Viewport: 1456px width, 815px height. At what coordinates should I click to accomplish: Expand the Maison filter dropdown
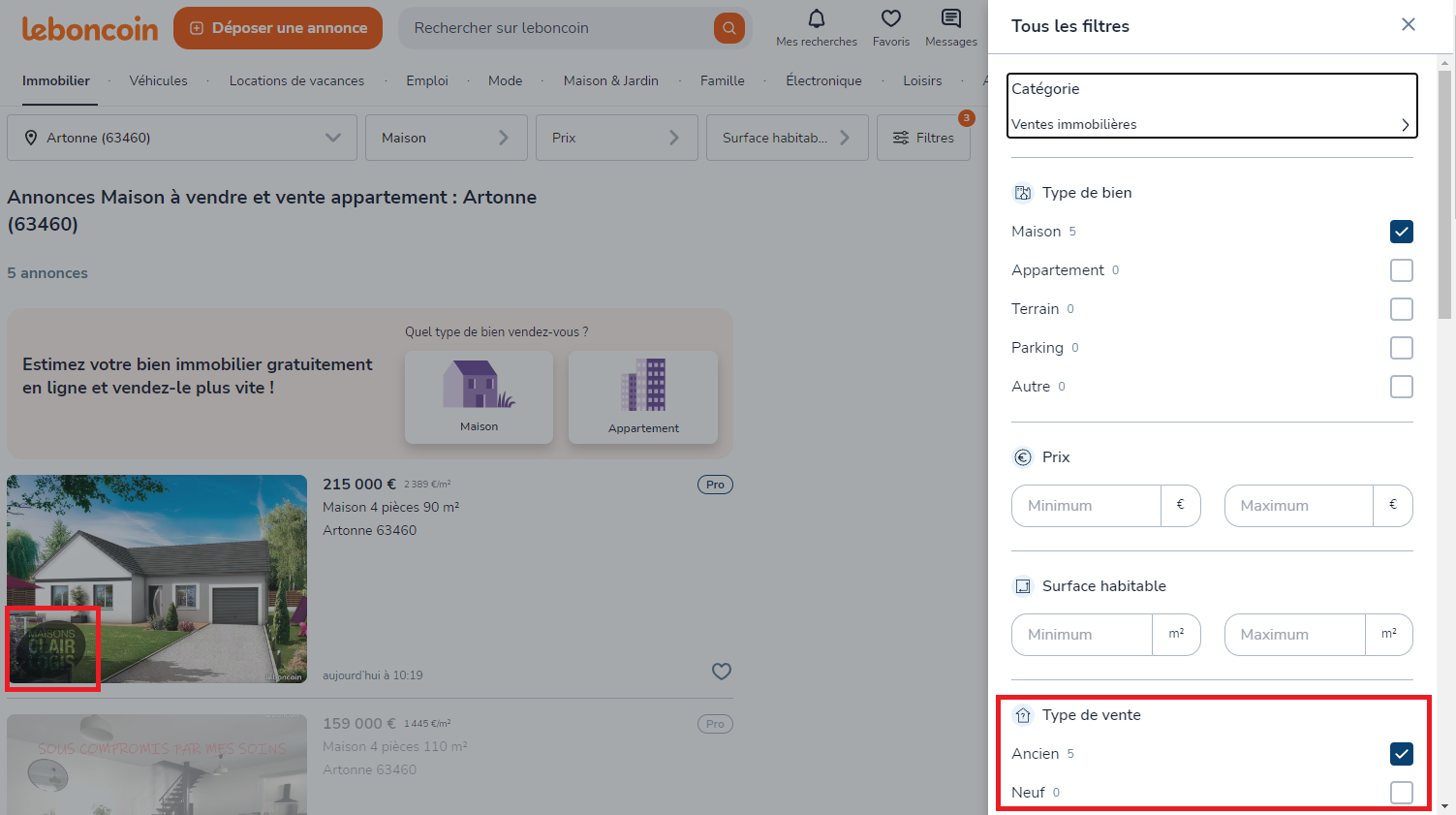coord(447,138)
